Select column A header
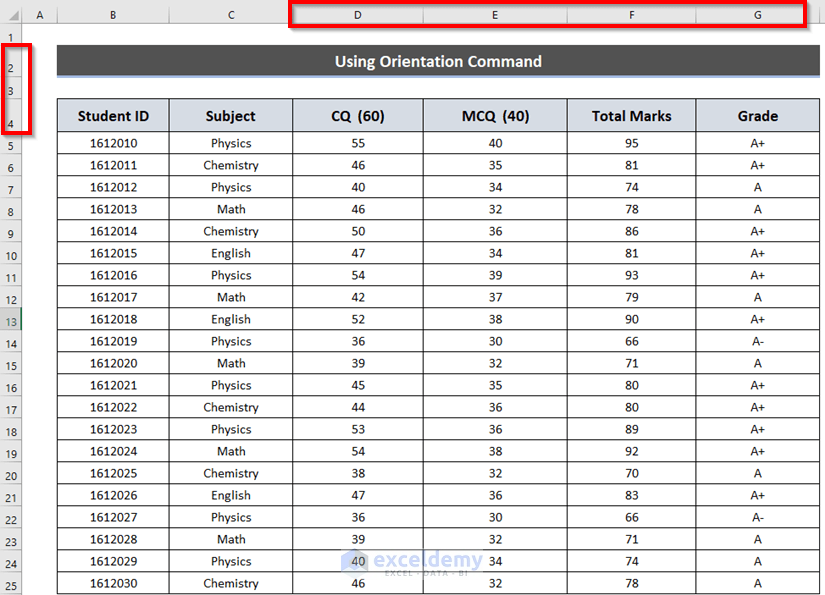This screenshot has width=825, height=595. tap(39, 15)
